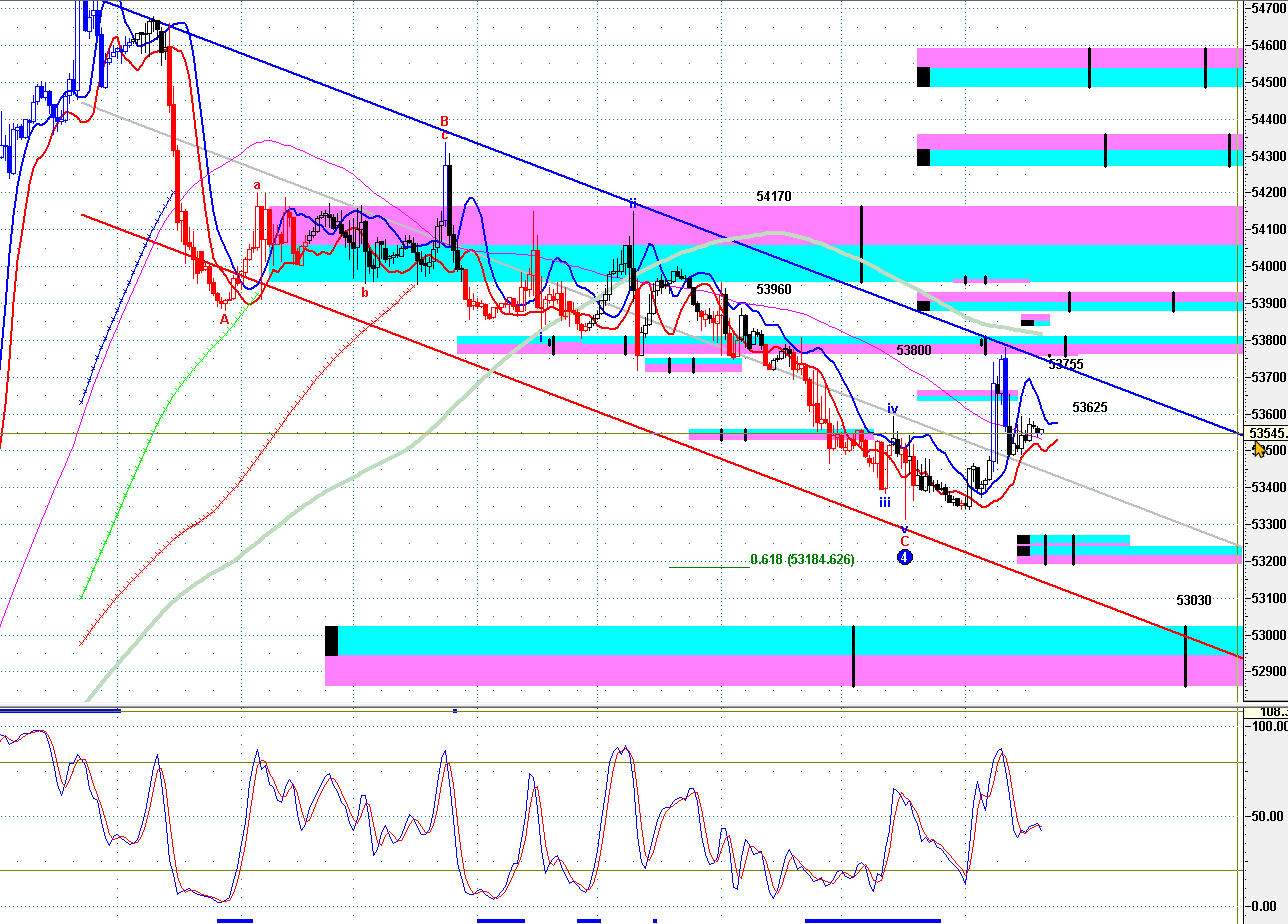Click the 53900 tick on price axis
This screenshot has height=924, width=1288.
pyautogui.click(x=1267, y=303)
